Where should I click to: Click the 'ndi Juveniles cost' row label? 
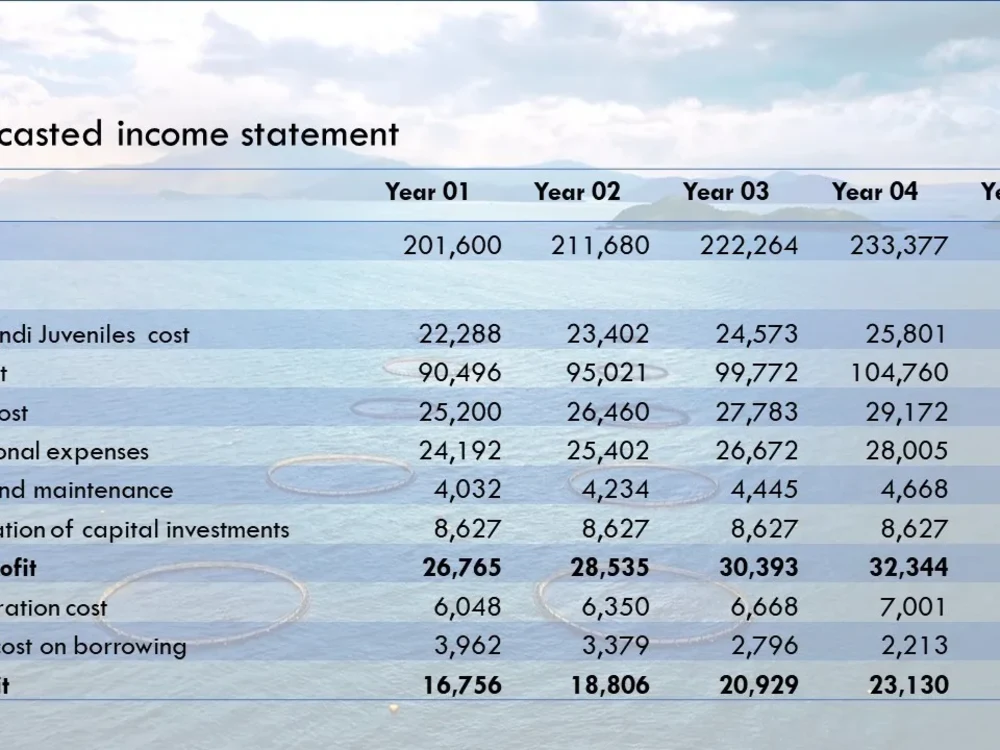tap(94, 335)
